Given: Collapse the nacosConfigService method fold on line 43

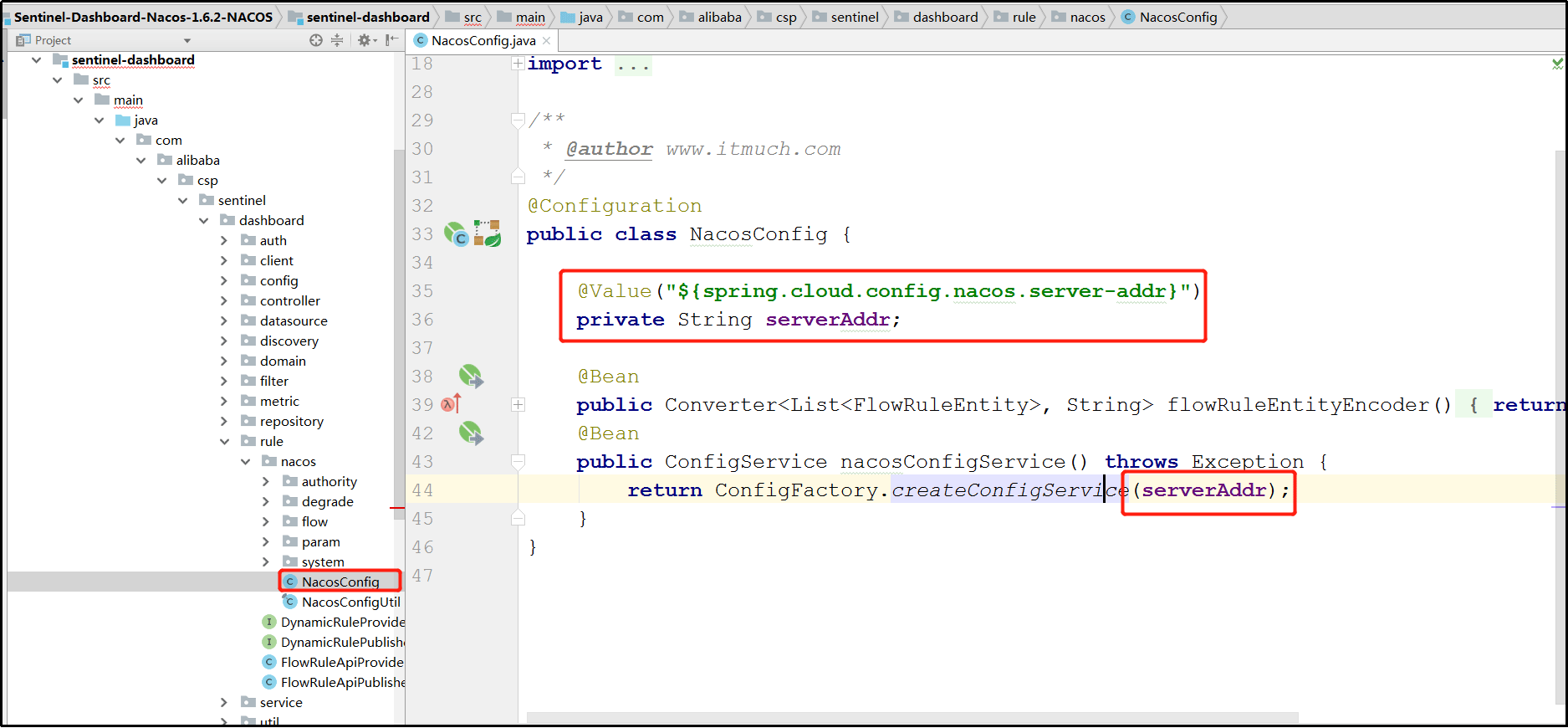Looking at the screenshot, I should pyautogui.click(x=518, y=461).
